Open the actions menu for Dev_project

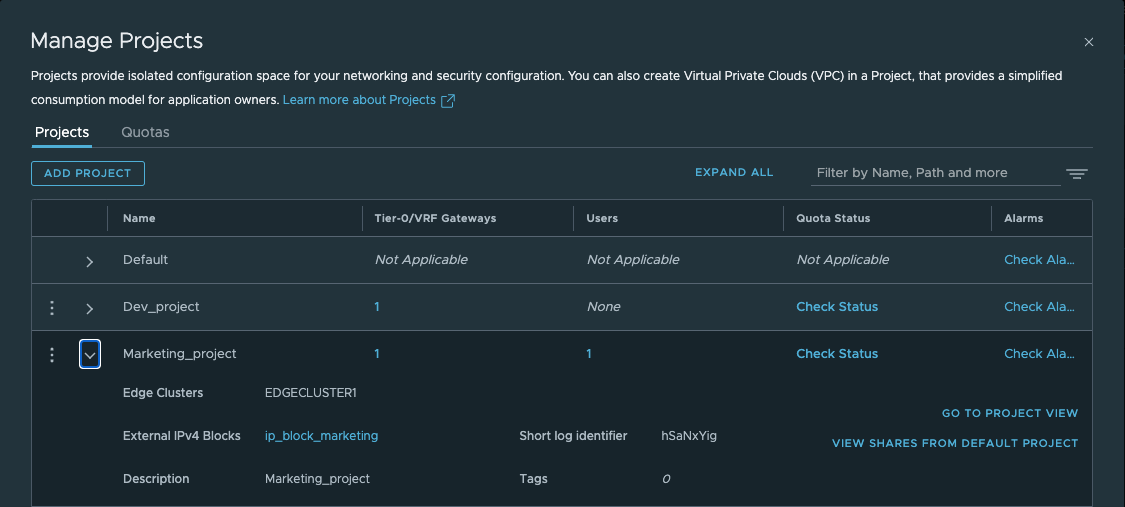(52, 308)
